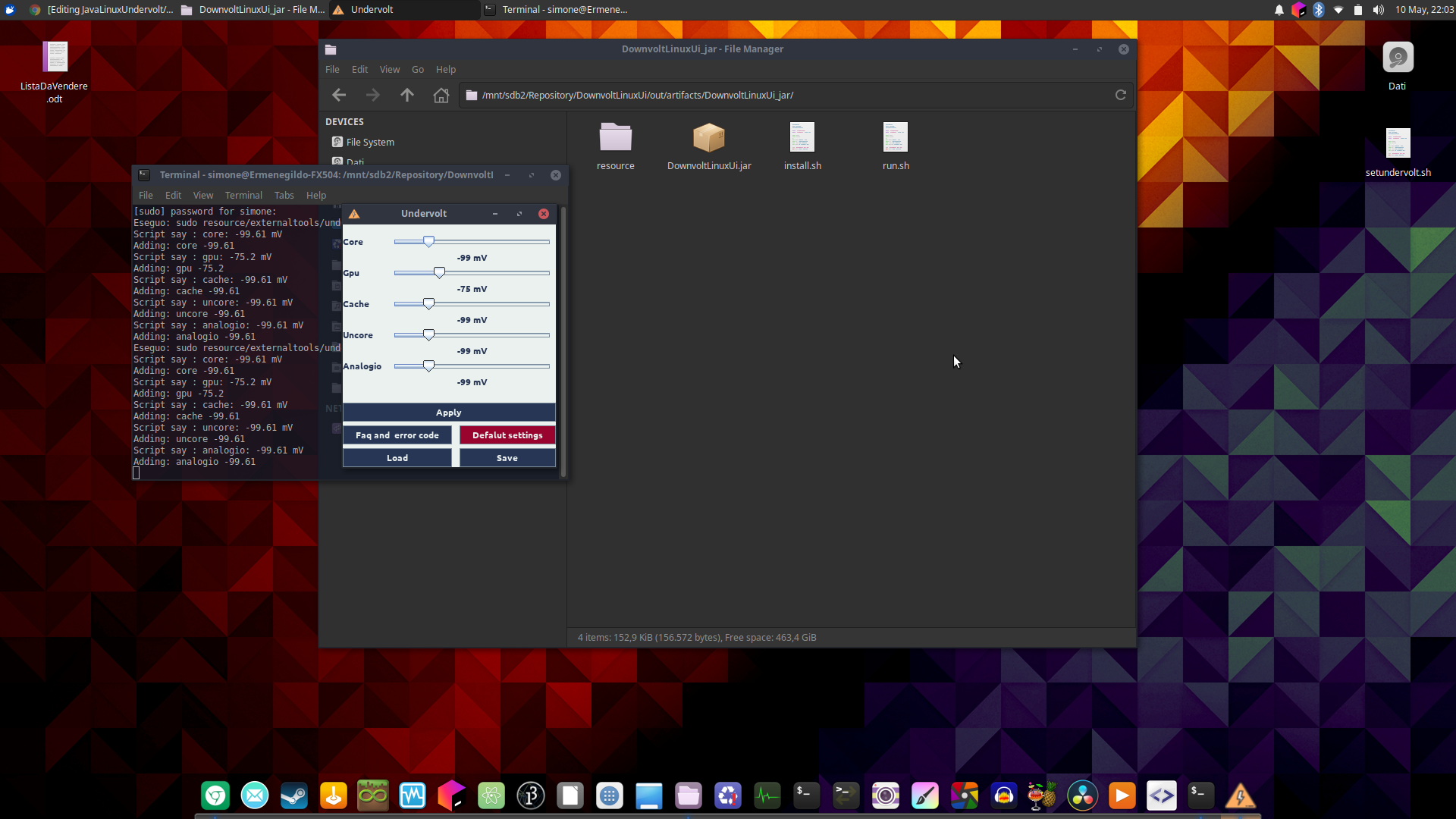Click the Home folder toolbar icon
The image size is (1456, 819).
(441, 95)
